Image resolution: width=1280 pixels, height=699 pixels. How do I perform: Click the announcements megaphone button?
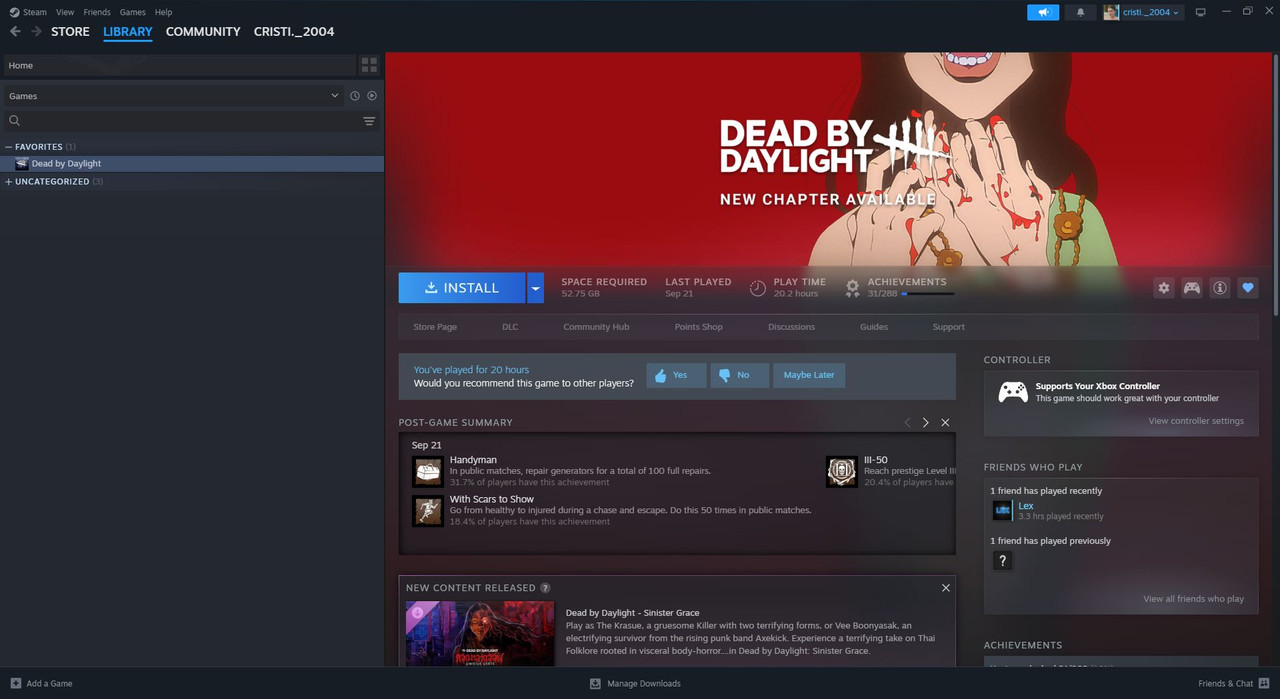[x=1043, y=12]
